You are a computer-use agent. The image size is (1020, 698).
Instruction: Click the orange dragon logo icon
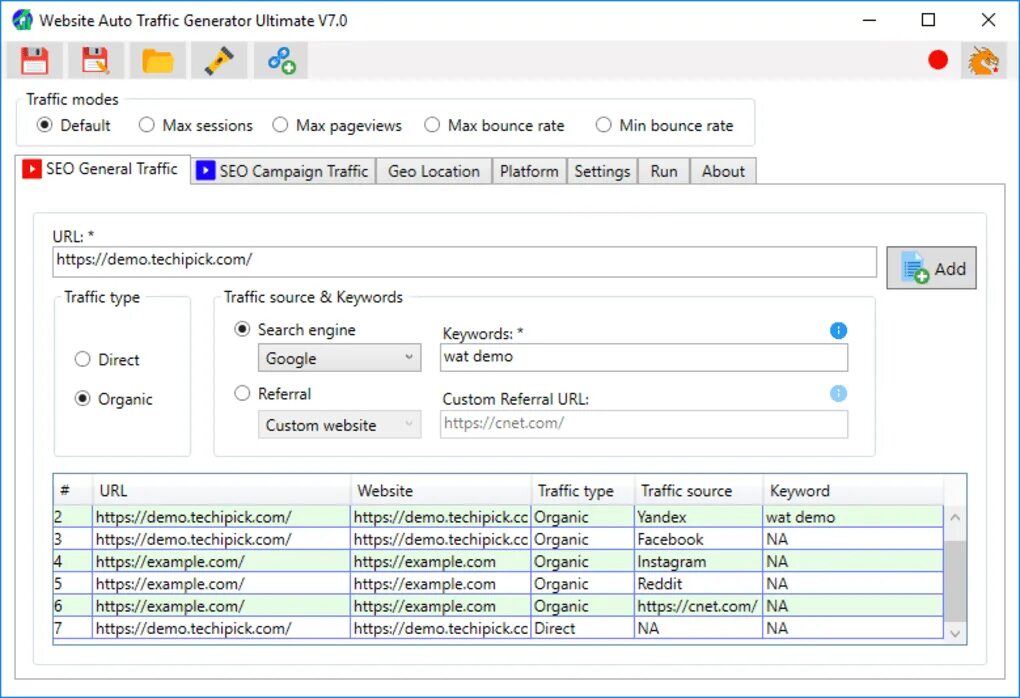[x=983, y=60]
